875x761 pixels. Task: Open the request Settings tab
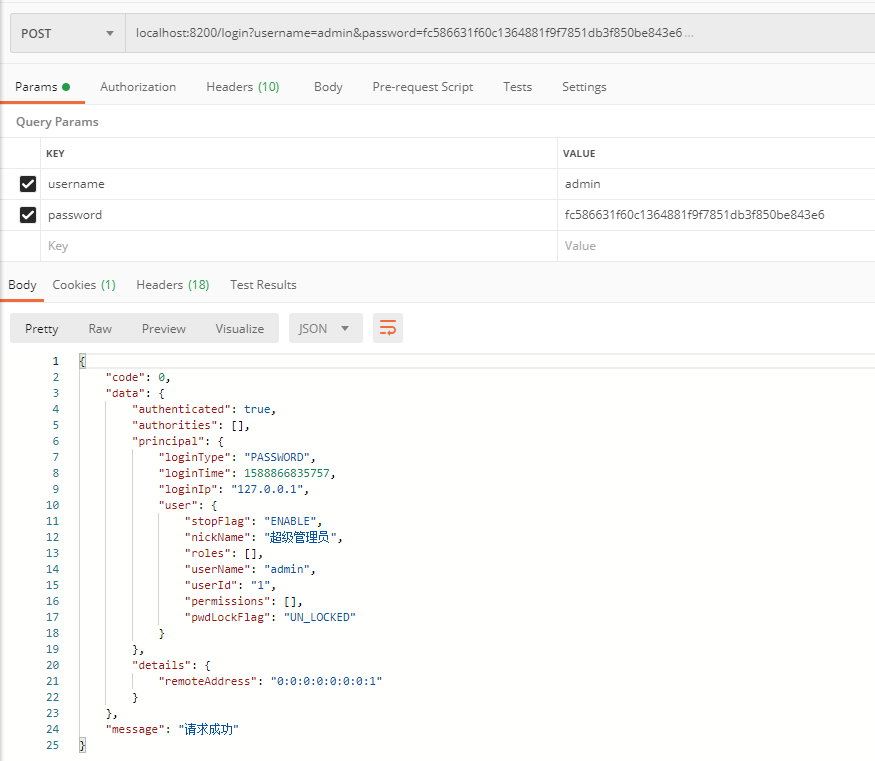(584, 87)
